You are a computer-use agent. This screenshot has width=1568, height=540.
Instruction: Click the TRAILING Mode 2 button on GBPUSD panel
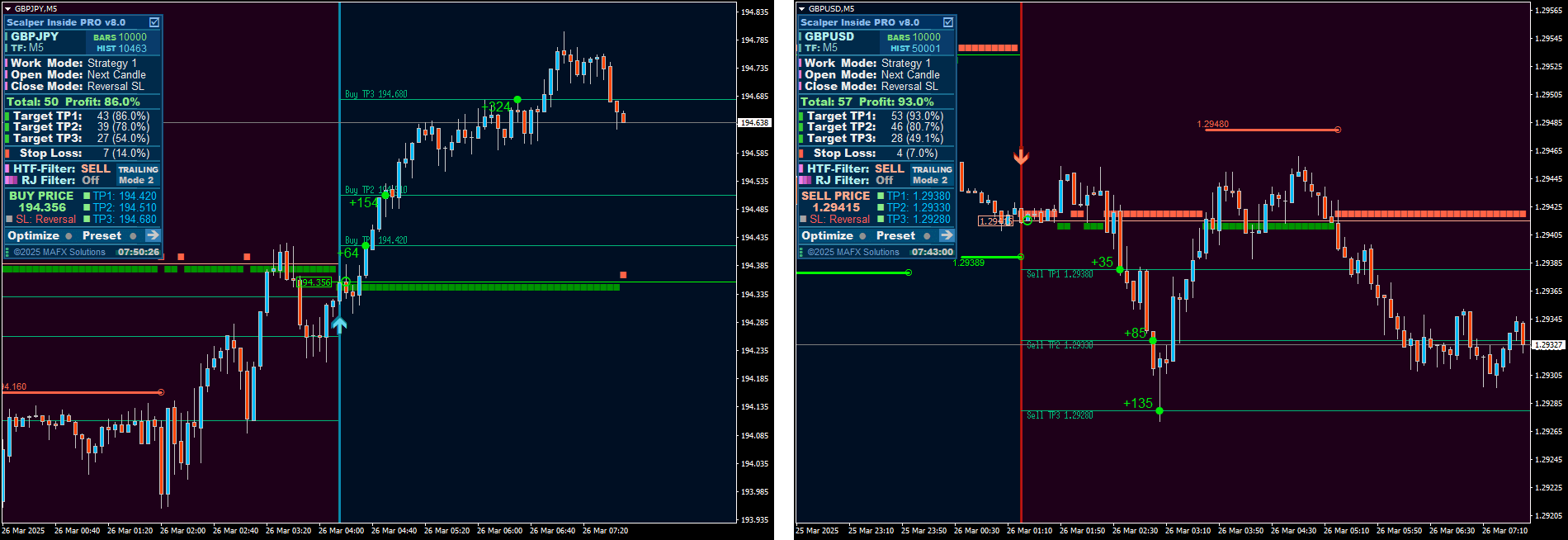(931, 175)
